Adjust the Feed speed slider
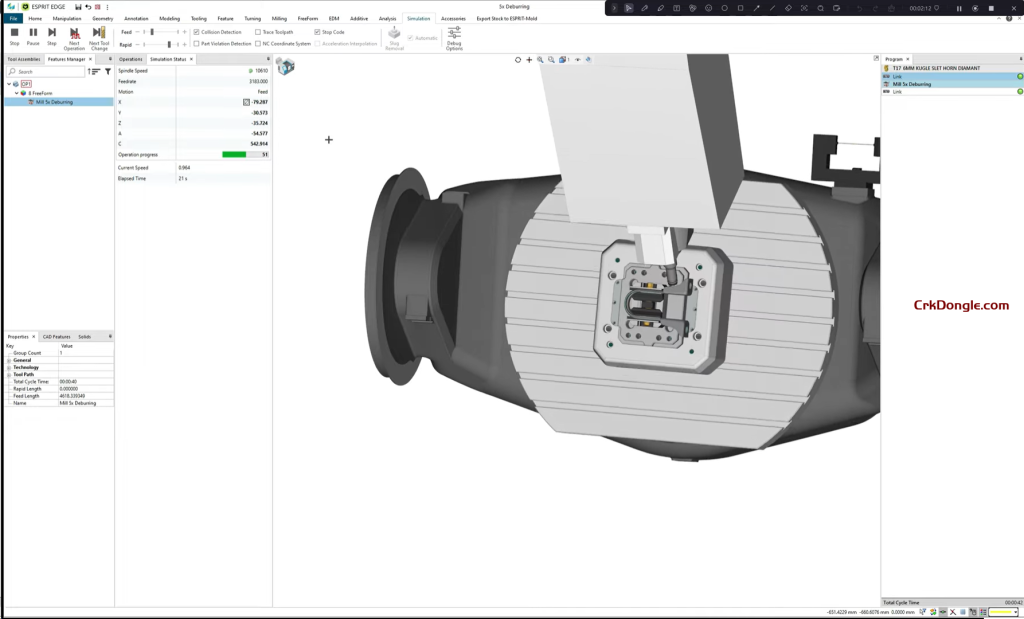Viewport: 1024px width, 619px height. (151, 31)
